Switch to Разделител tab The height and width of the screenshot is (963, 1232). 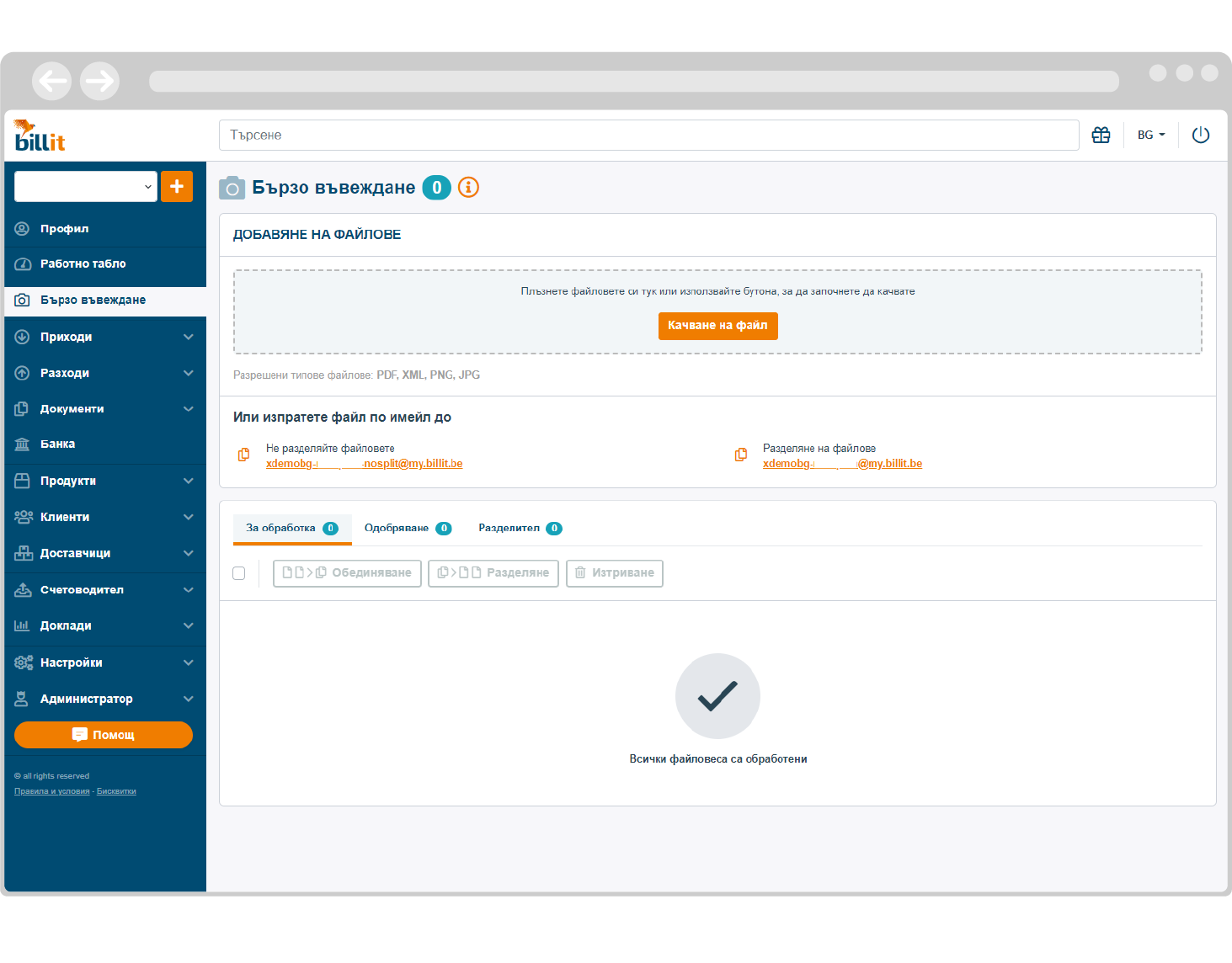coord(520,529)
